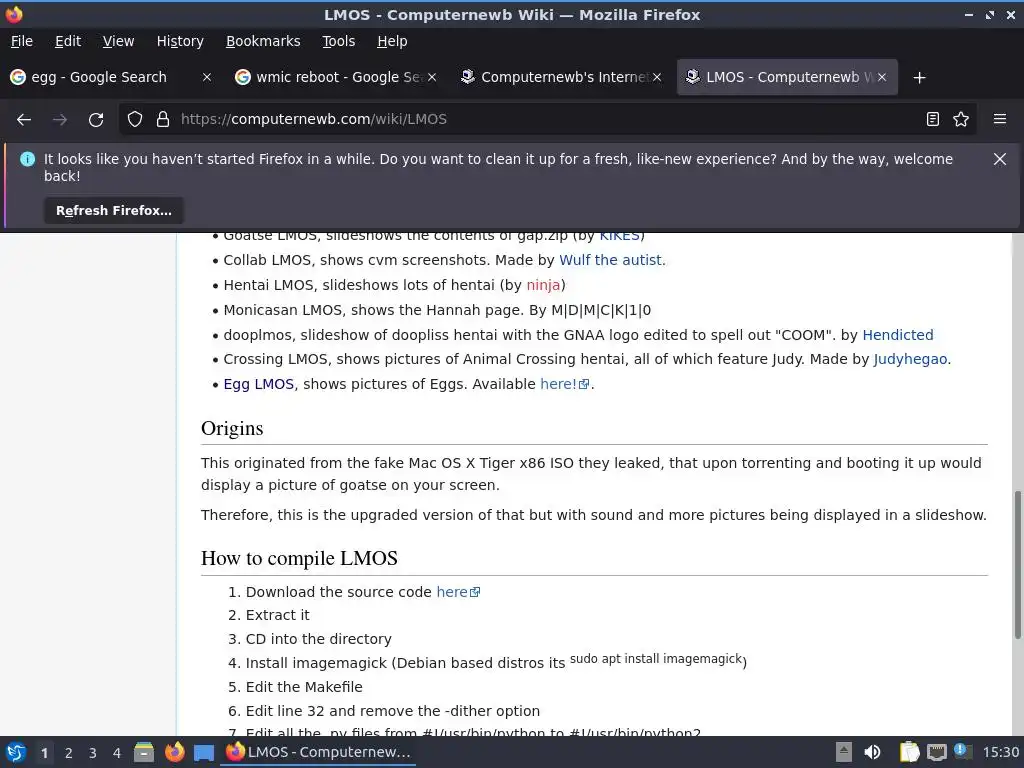Screen dimensions: 1024x768
Task: Open the Lubuntu start menu icon
Action: [x=16, y=752]
